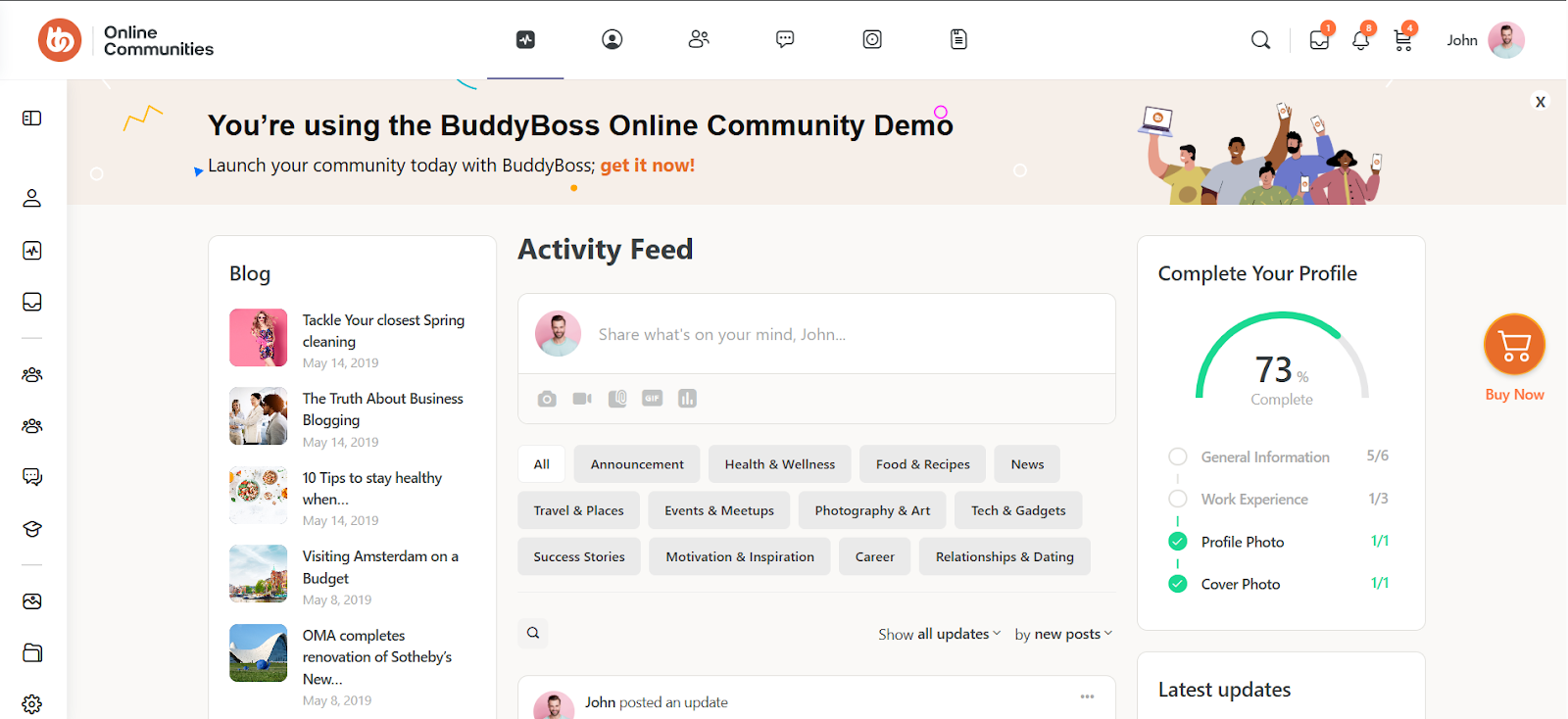Screen dimensions: 1568x719
Task: Filter feed by Success Stories
Action: pos(579,556)
